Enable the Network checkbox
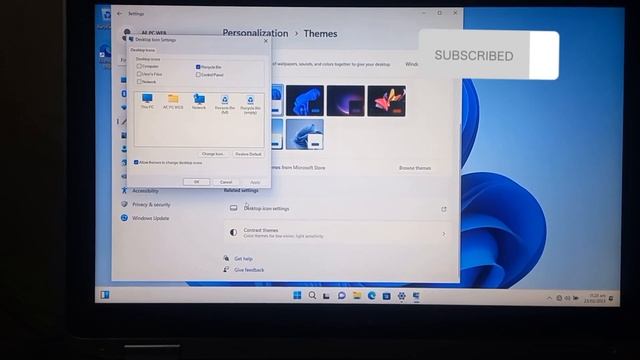 [x=139, y=82]
